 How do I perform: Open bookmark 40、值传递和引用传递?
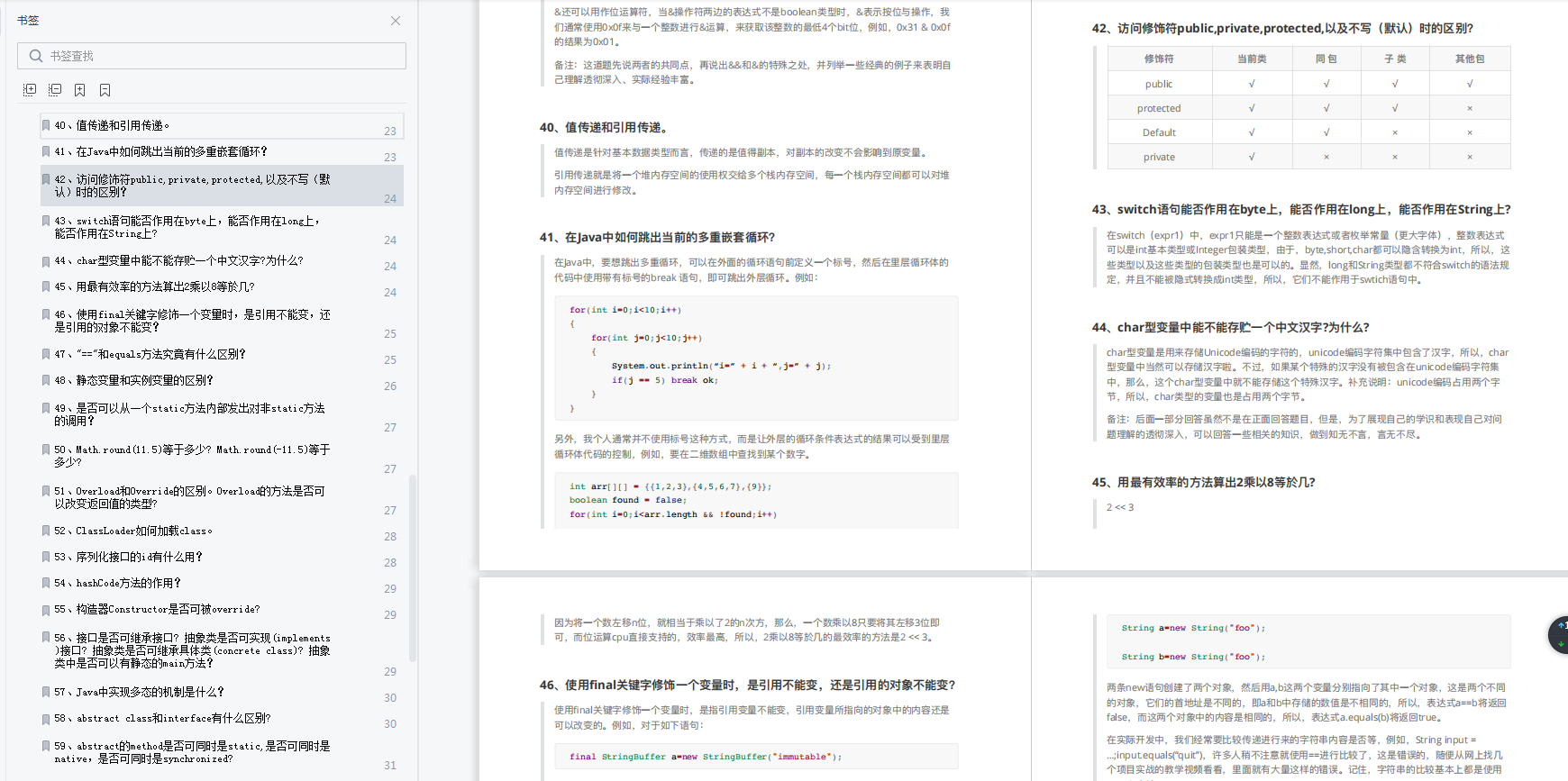222,125
